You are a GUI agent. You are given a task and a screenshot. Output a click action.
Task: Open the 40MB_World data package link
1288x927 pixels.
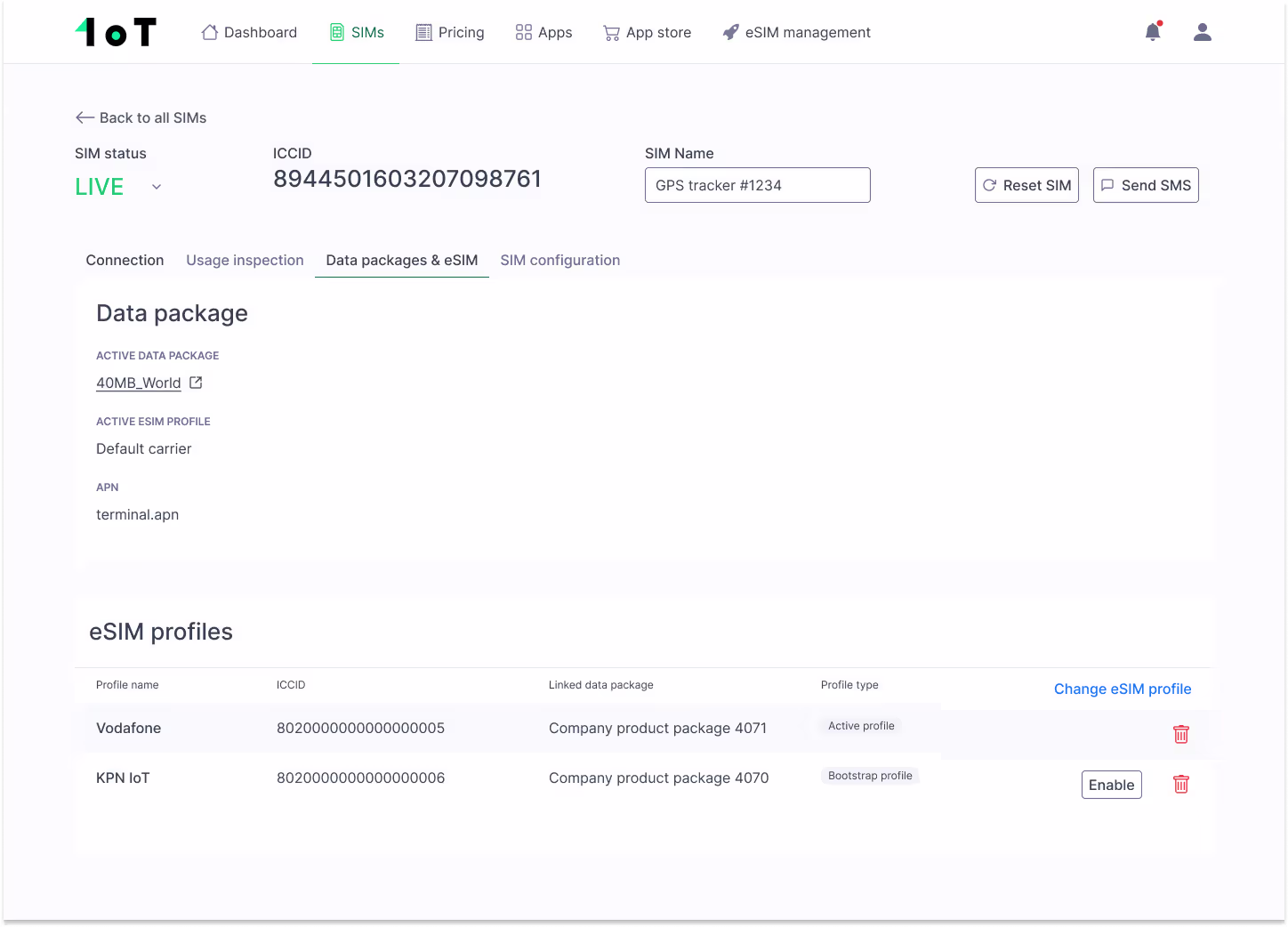pyautogui.click(x=139, y=383)
